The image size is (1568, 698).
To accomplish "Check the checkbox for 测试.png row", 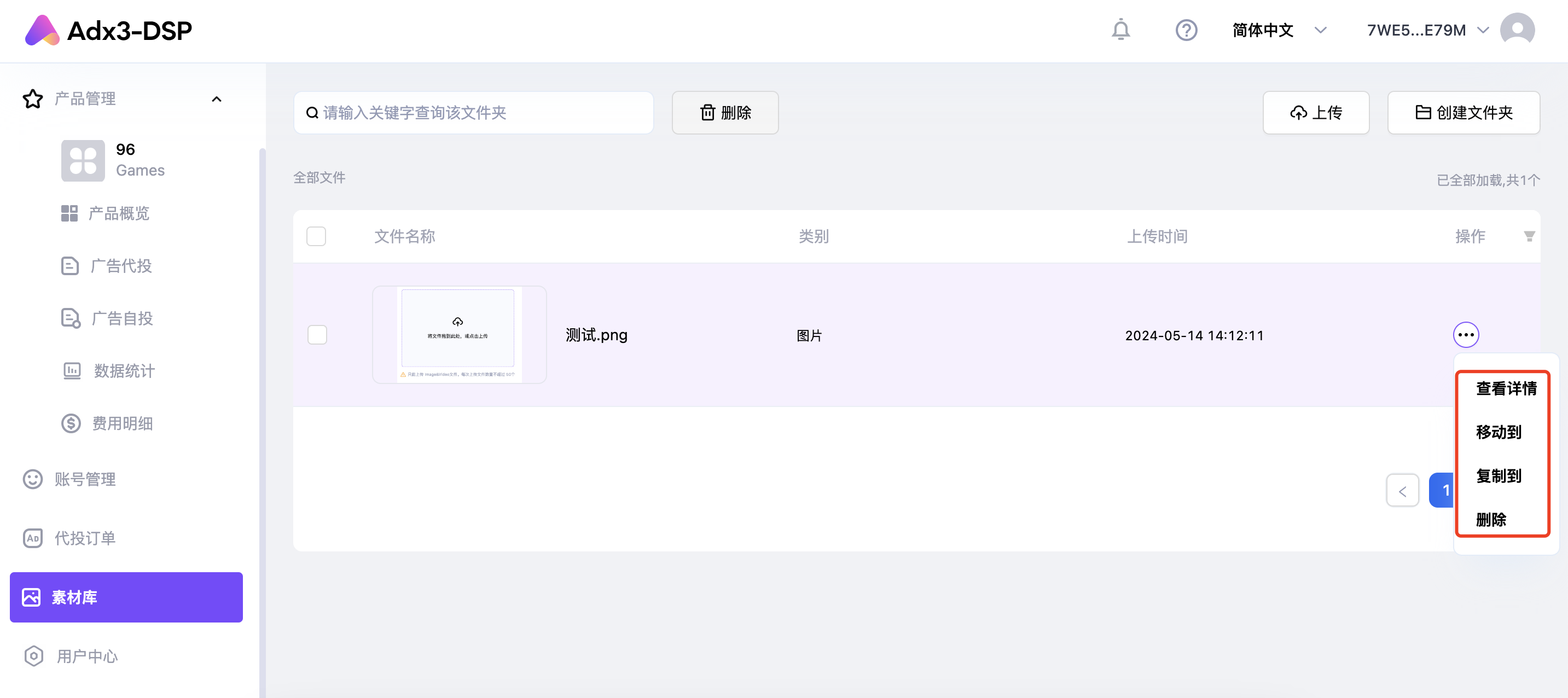I will (x=317, y=335).
